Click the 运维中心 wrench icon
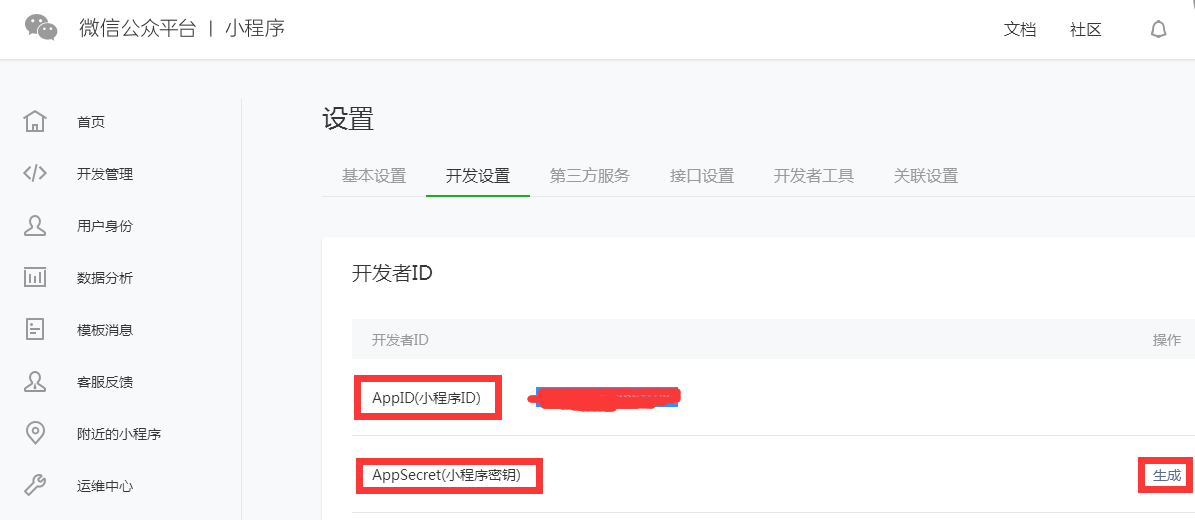This screenshot has width=1195, height=520. (x=35, y=486)
